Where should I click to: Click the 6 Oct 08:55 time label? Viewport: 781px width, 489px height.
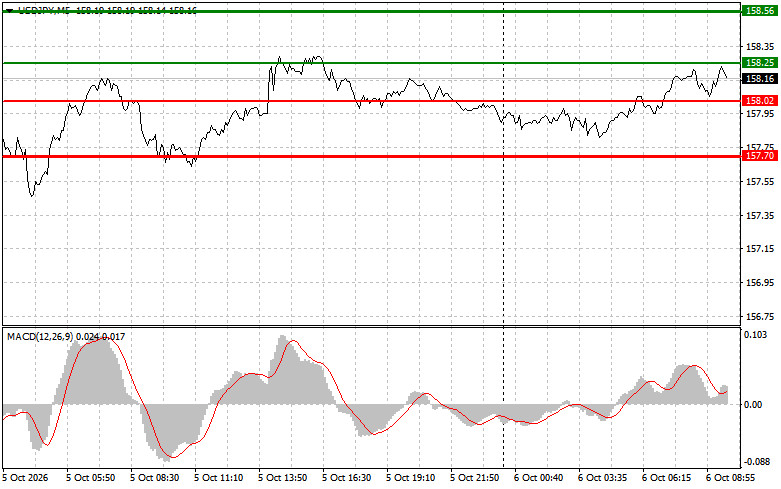(x=730, y=478)
